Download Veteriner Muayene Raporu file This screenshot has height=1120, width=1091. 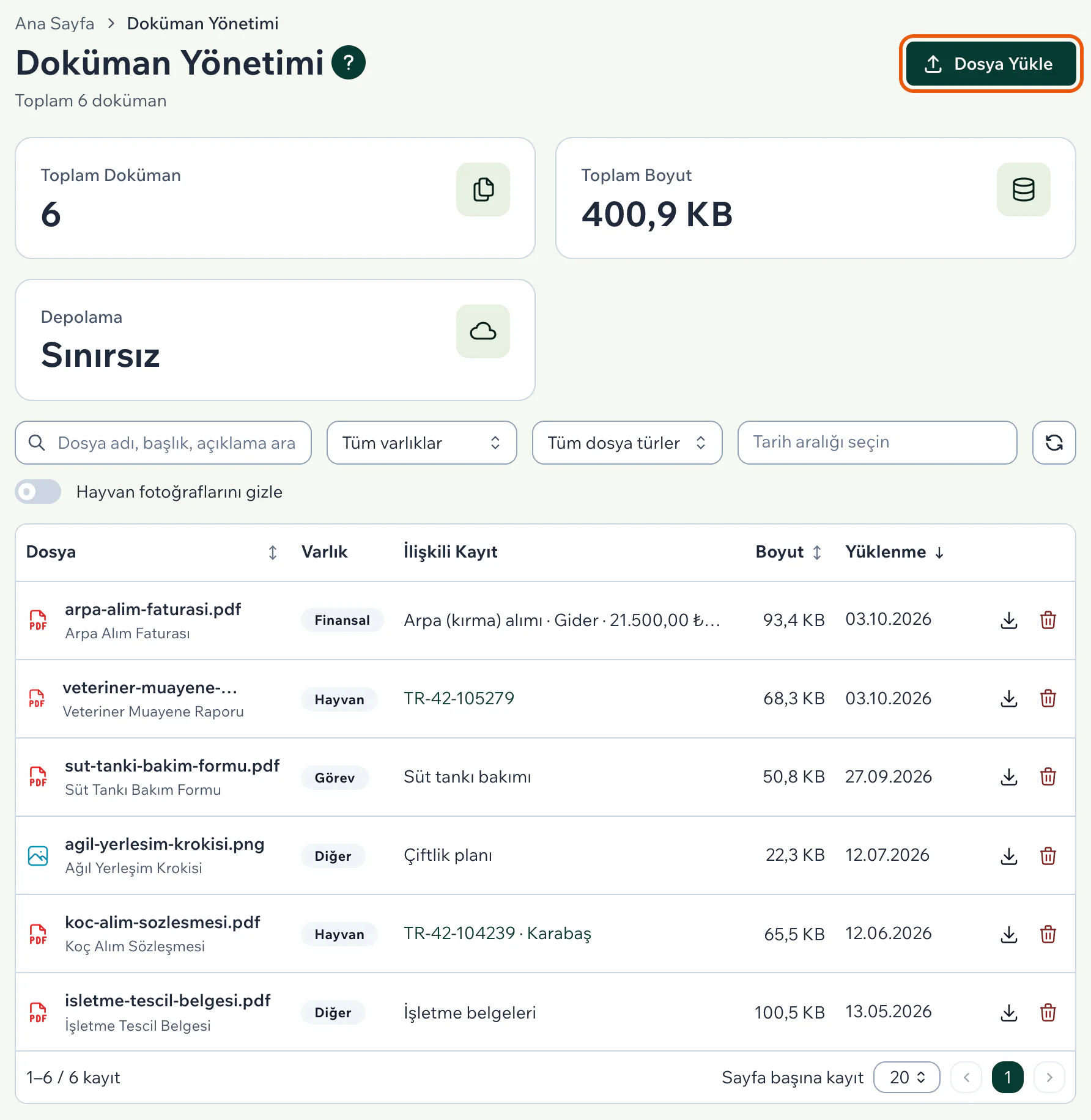coord(1009,699)
